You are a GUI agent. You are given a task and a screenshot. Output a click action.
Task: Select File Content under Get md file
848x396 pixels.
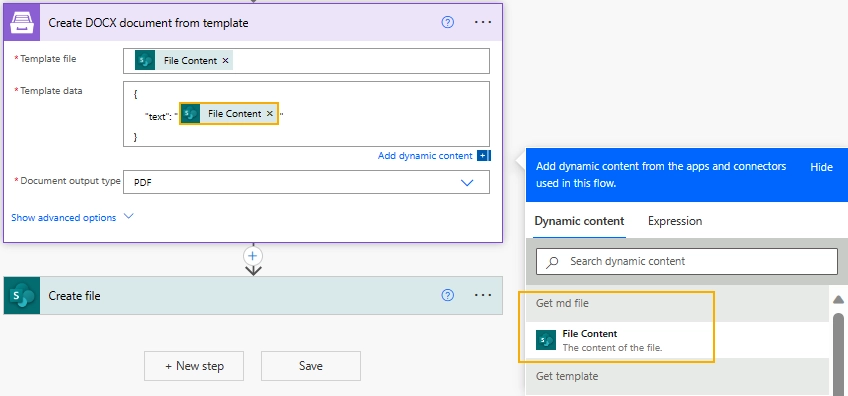(x=677, y=340)
